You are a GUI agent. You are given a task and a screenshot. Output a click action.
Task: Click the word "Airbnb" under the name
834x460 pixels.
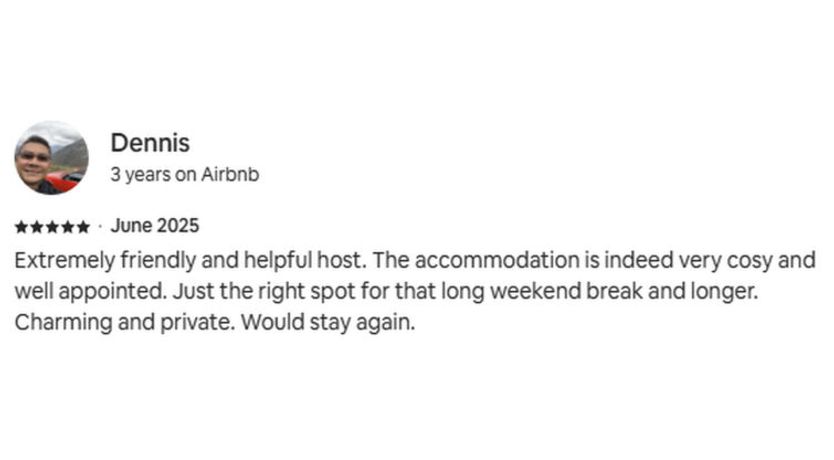(229, 174)
